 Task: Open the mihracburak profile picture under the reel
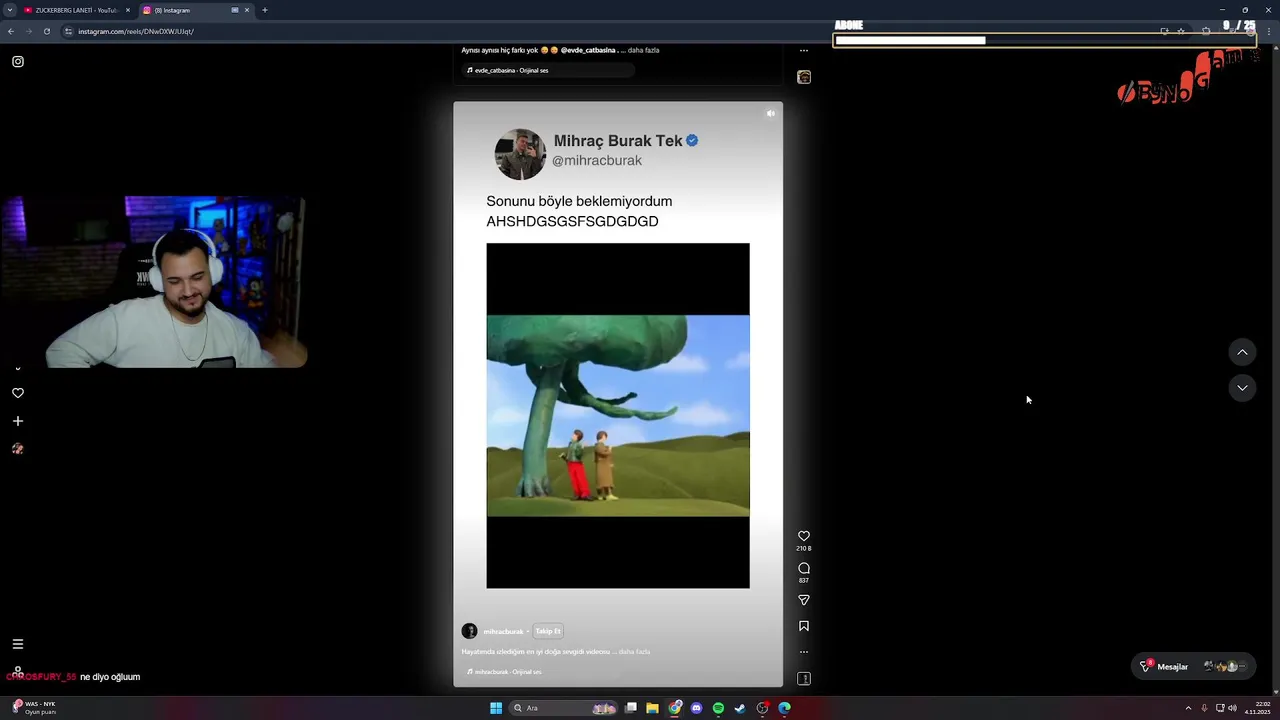(x=469, y=631)
